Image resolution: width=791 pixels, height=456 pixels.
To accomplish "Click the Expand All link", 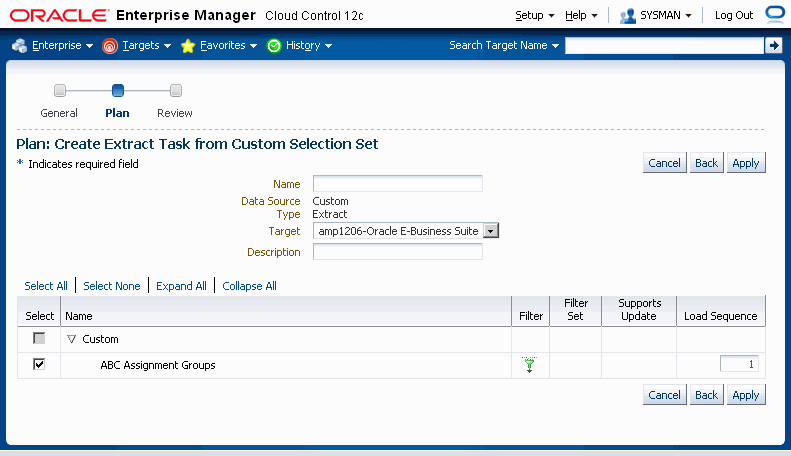I will coord(181,286).
